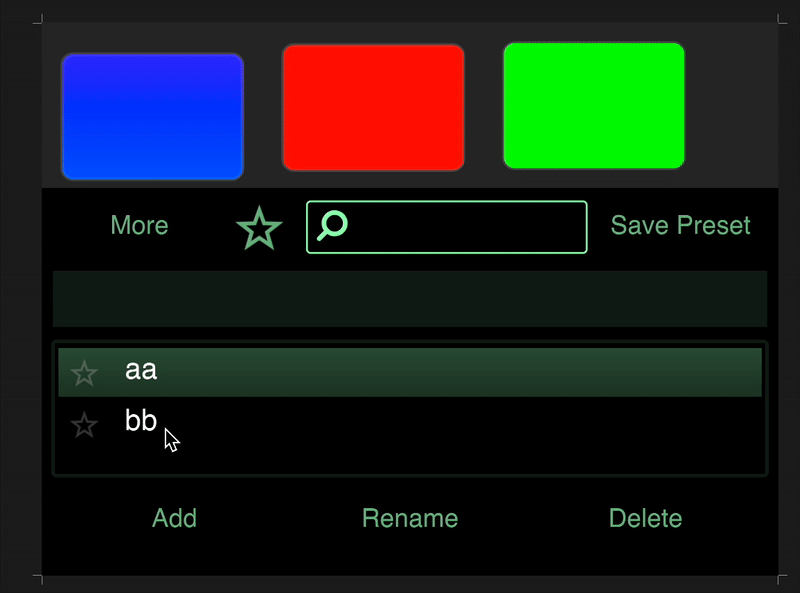800x593 pixels.
Task: Click the empty dark bar below search
Action: 410,298
